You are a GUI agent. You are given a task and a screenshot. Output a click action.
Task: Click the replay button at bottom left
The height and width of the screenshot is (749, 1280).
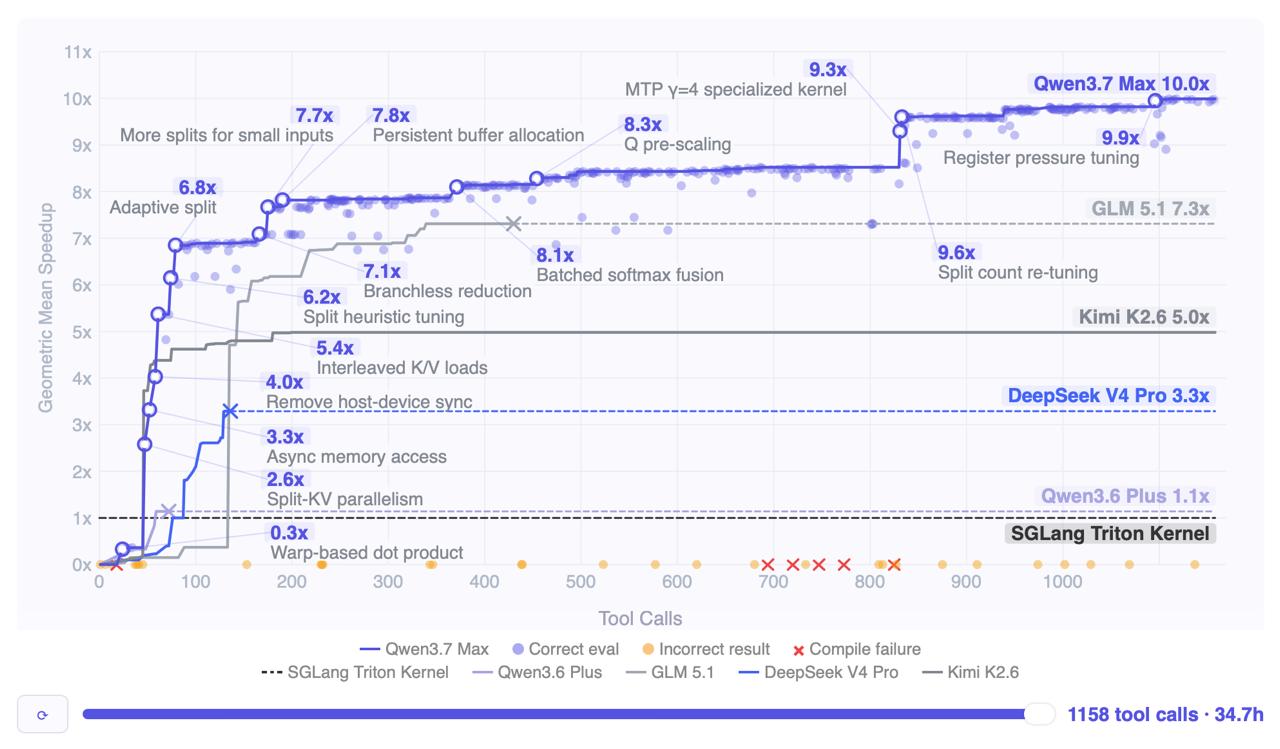click(x=42, y=714)
